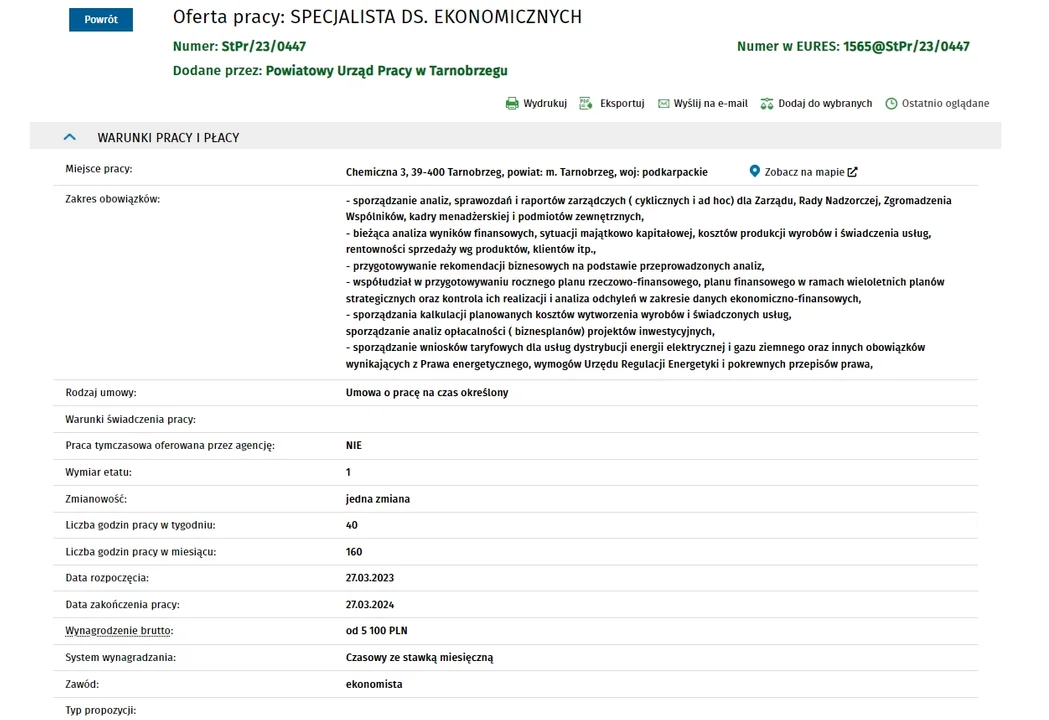Image resolution: width=1049 pixels, height=720 pixels.
Task: Click the Zmianowość label
Action: coord(96,499)
